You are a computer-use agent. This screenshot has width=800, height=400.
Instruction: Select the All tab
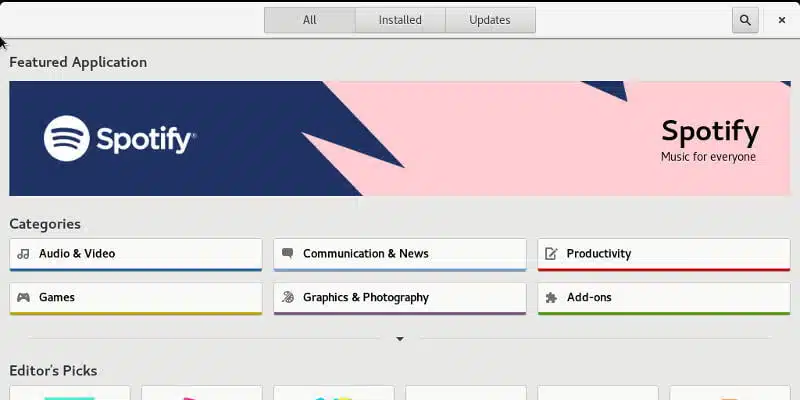tap(310, 20)
